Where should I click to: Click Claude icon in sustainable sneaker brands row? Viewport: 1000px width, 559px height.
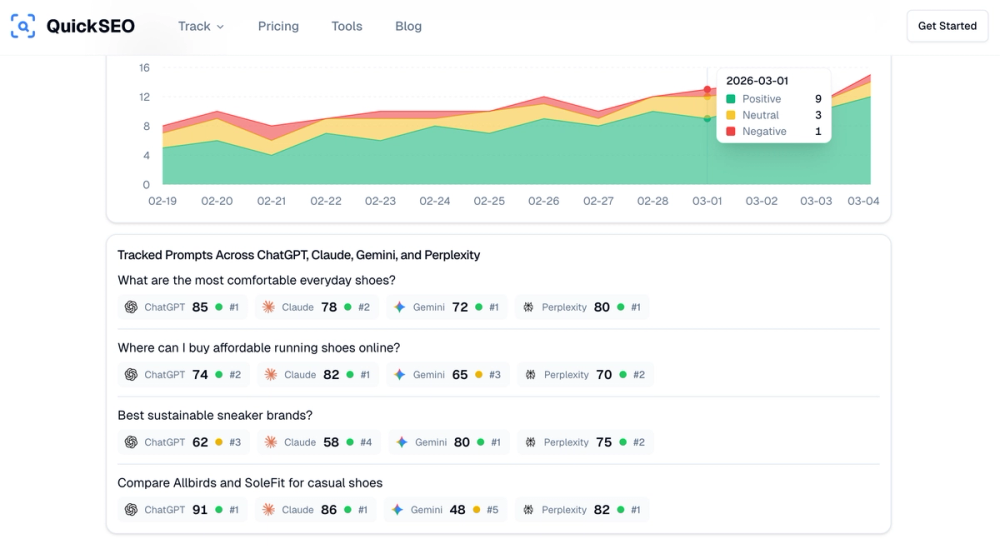tap(270, 442)
